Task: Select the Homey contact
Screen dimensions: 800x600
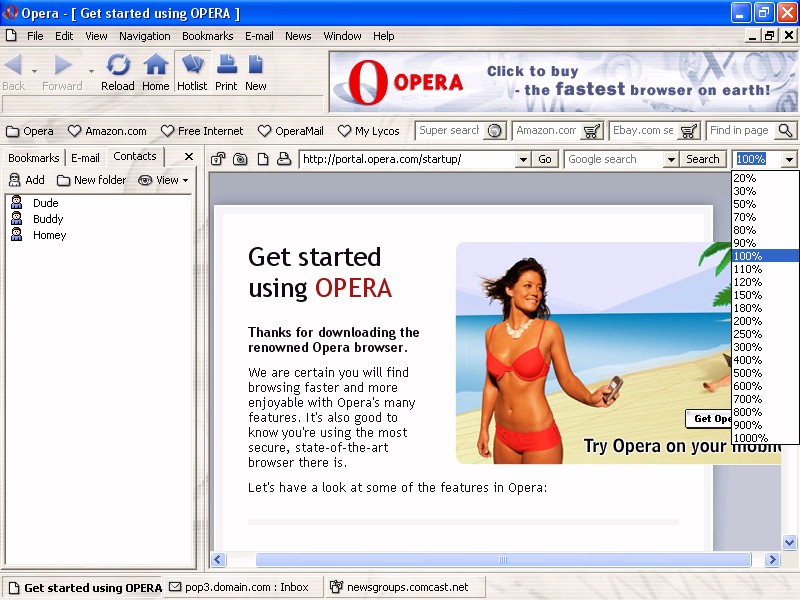Action: tap(49, 235)
